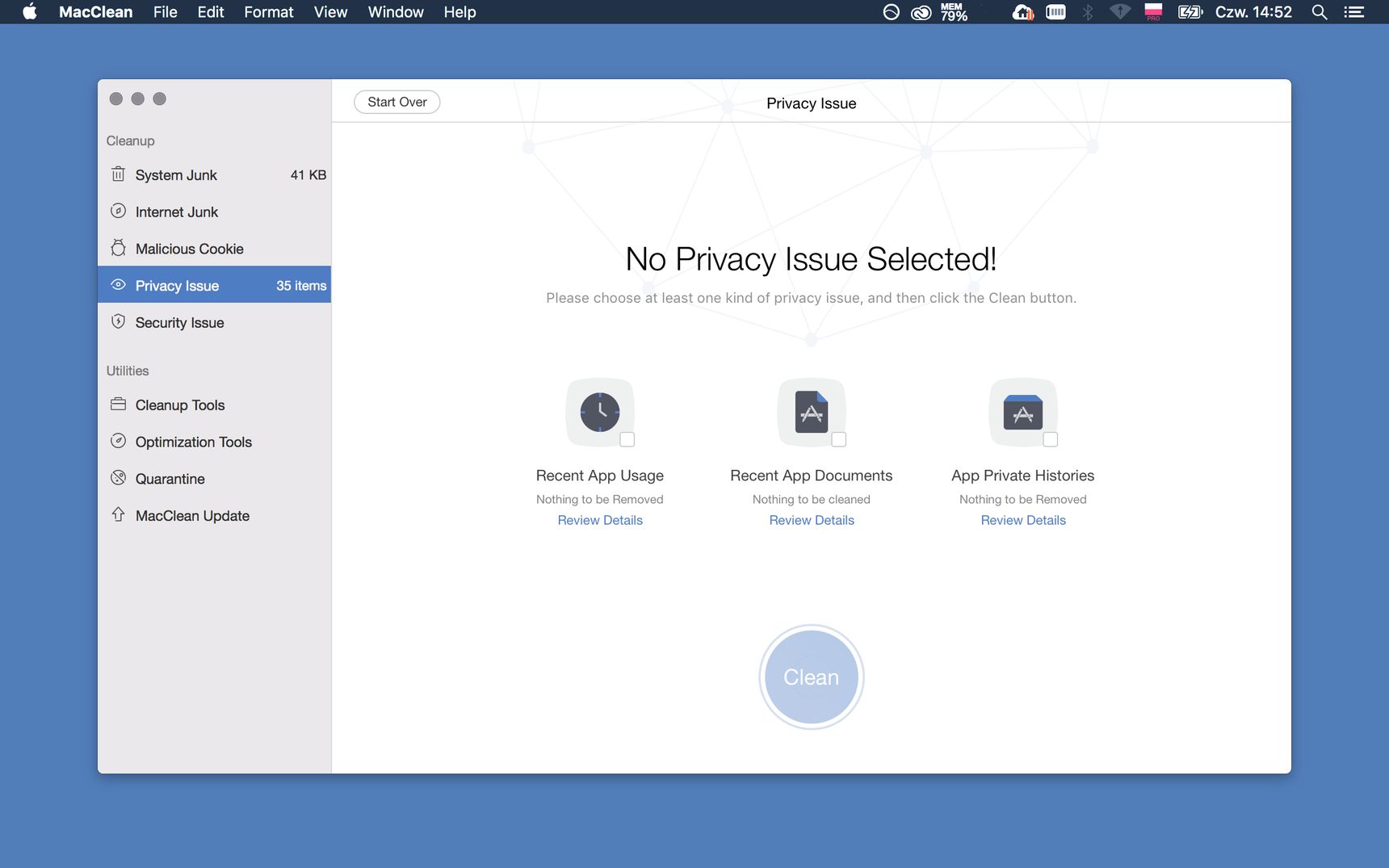Viewport: 1389px width, 868px height.
Task: Click the cloud home sync menu bar icon
Action: pos(1023,12)
